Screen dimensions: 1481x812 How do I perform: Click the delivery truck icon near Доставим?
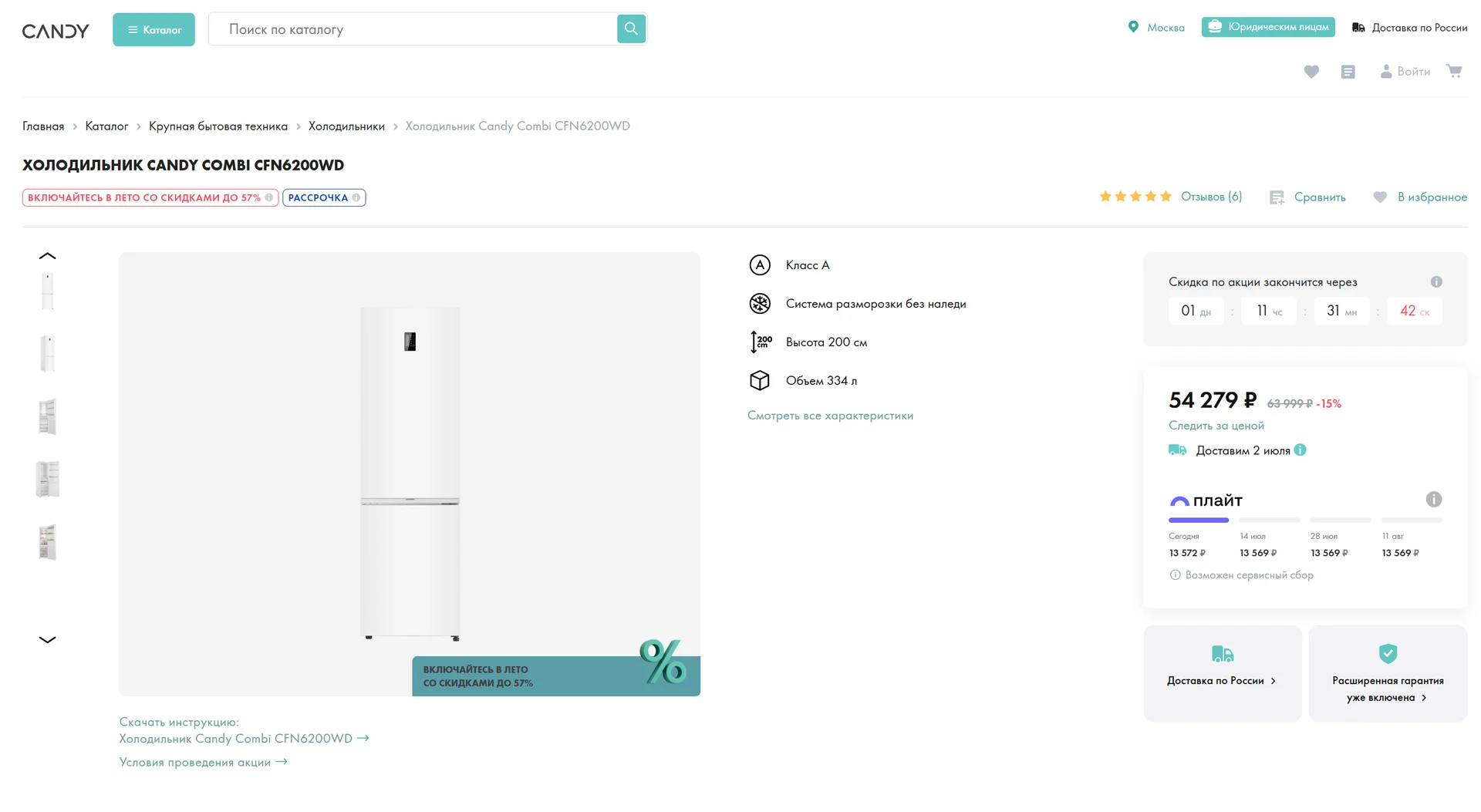[x=1178, y=450]
